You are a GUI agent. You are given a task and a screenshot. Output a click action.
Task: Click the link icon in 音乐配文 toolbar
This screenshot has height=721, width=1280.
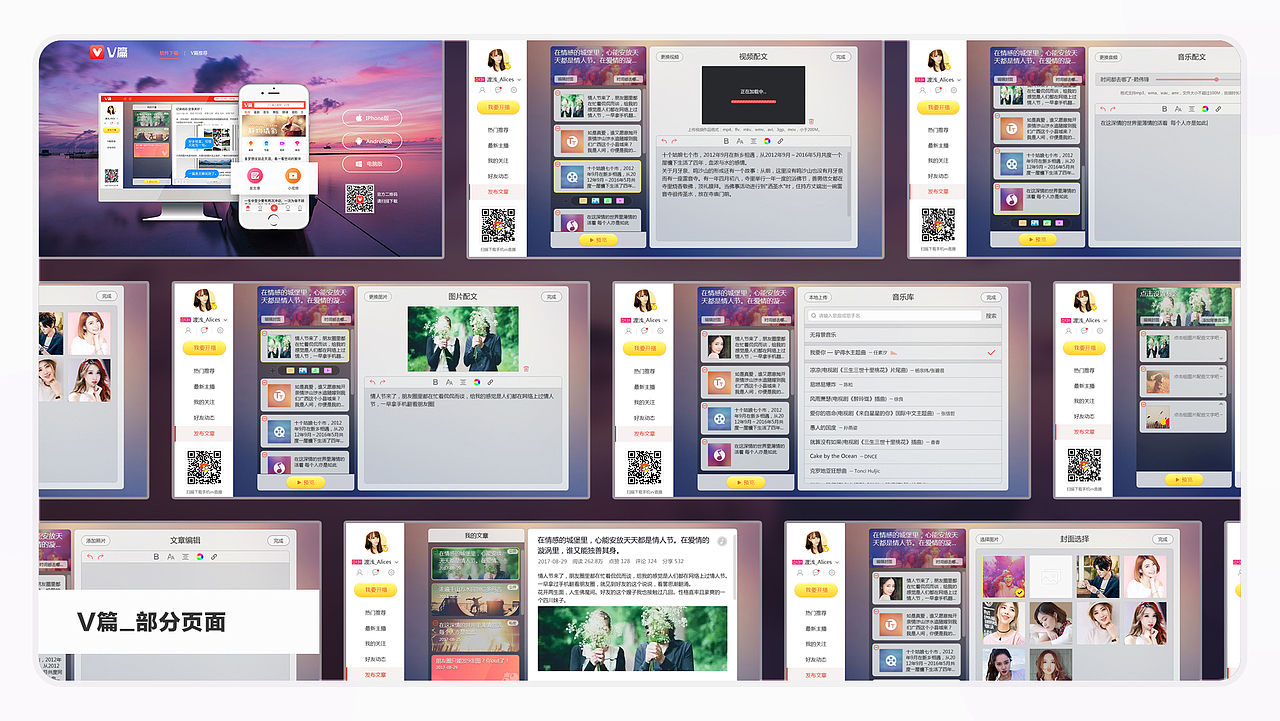pyautogui.click(x=1218, y=109)
